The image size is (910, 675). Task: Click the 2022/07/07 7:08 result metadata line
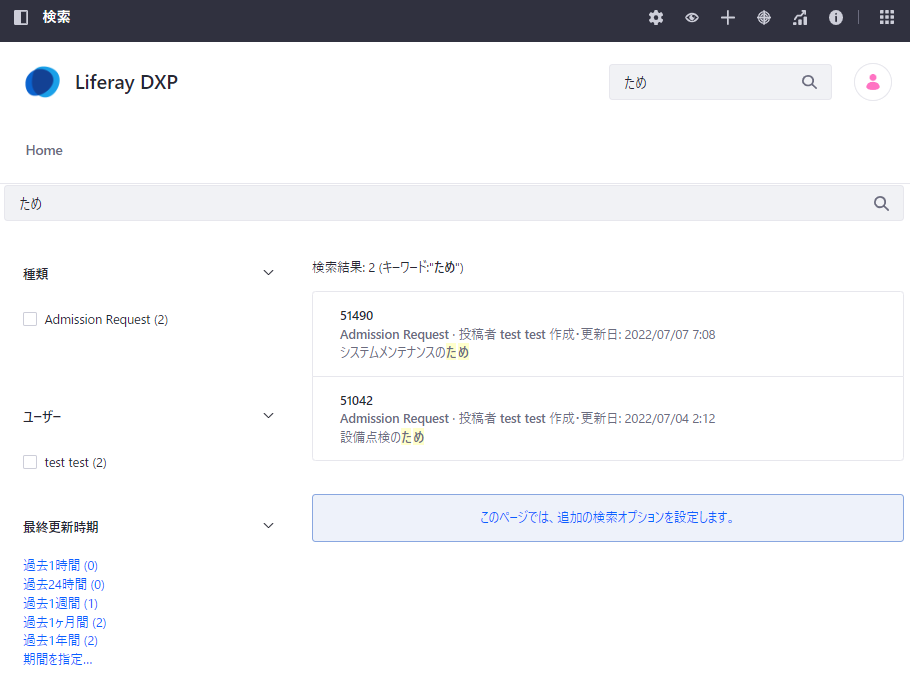[x=528, y=334]
